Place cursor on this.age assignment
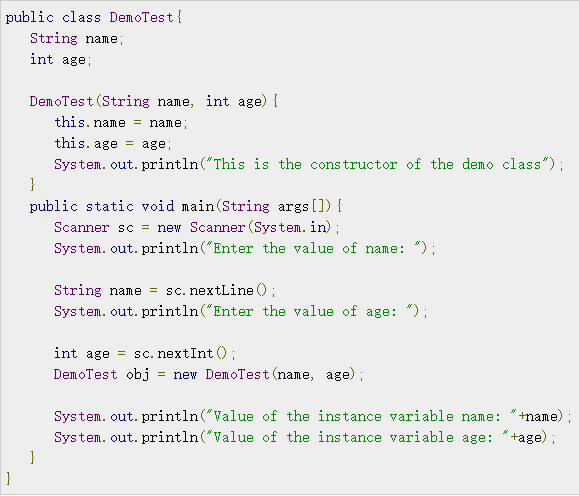579x496 pixels. pyautogui.click(x=113, y=143)
